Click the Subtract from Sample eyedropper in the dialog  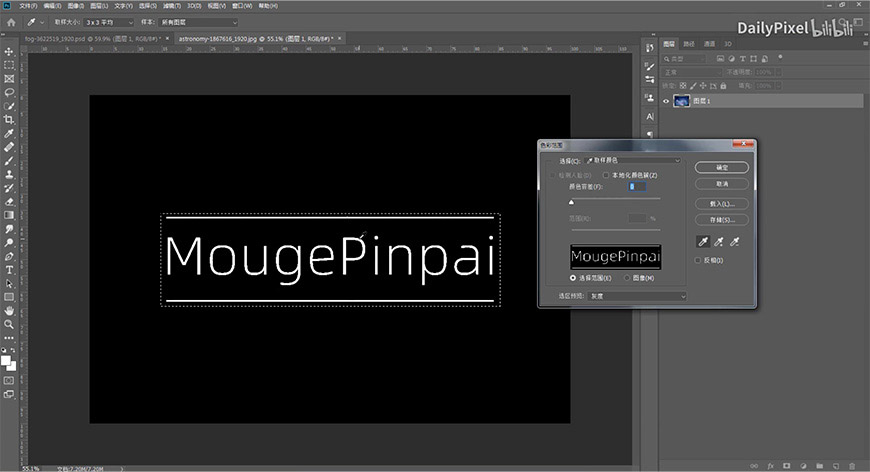pyautogui.click(x=735, y=241)
